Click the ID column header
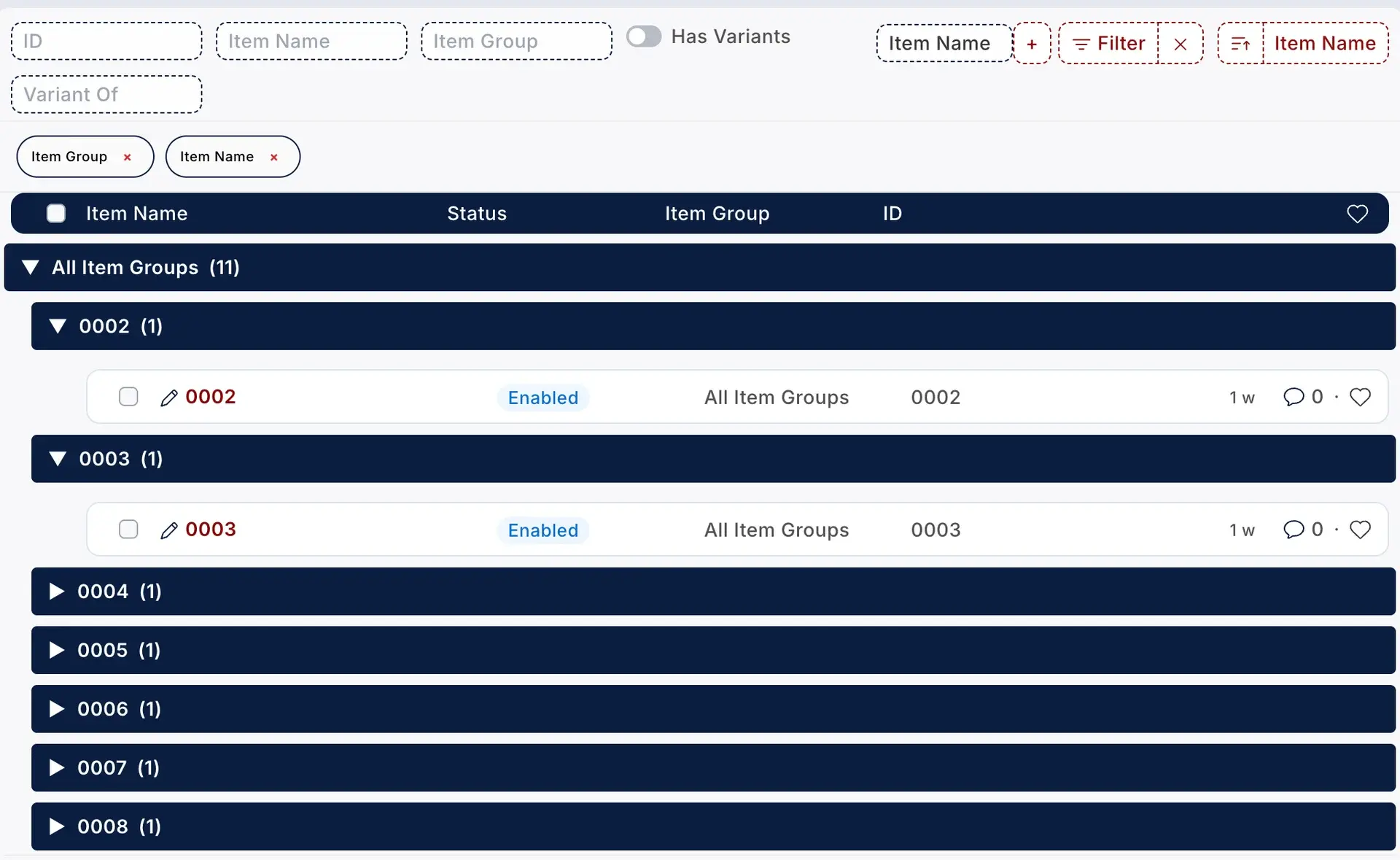This screenshot has width=1400, height=860. (x=892, y=214)
